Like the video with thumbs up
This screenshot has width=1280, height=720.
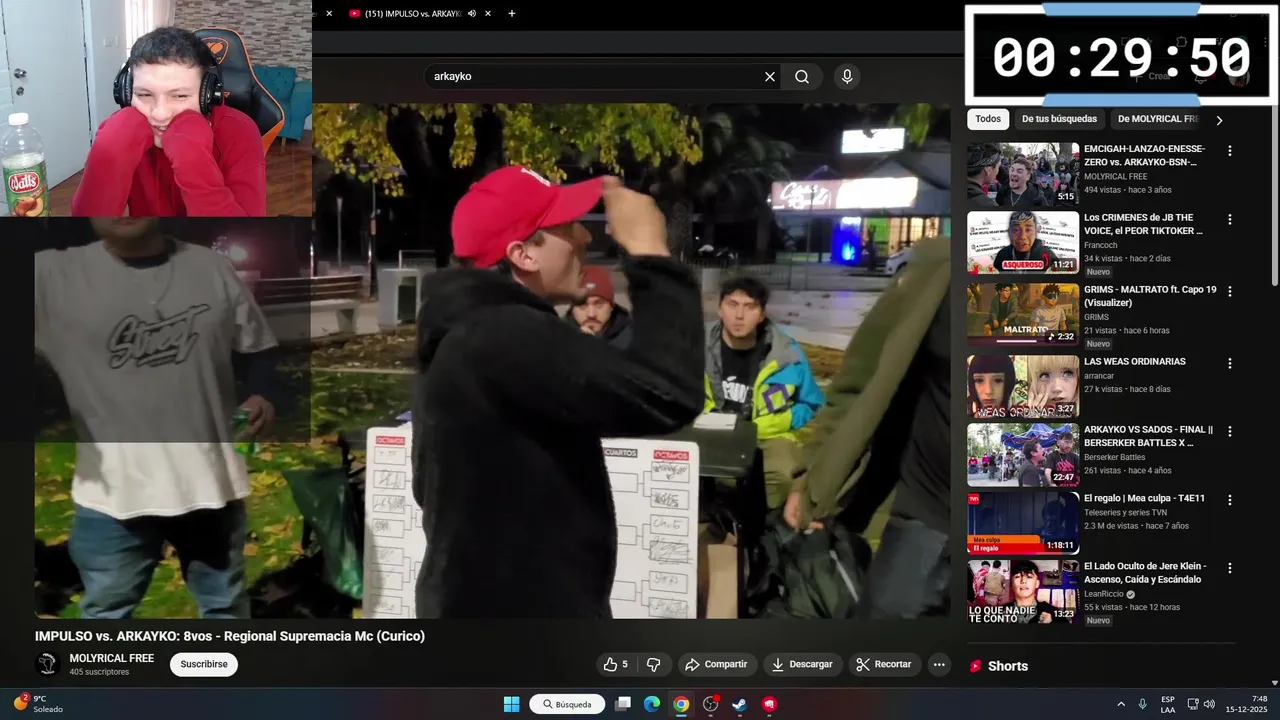615,664
